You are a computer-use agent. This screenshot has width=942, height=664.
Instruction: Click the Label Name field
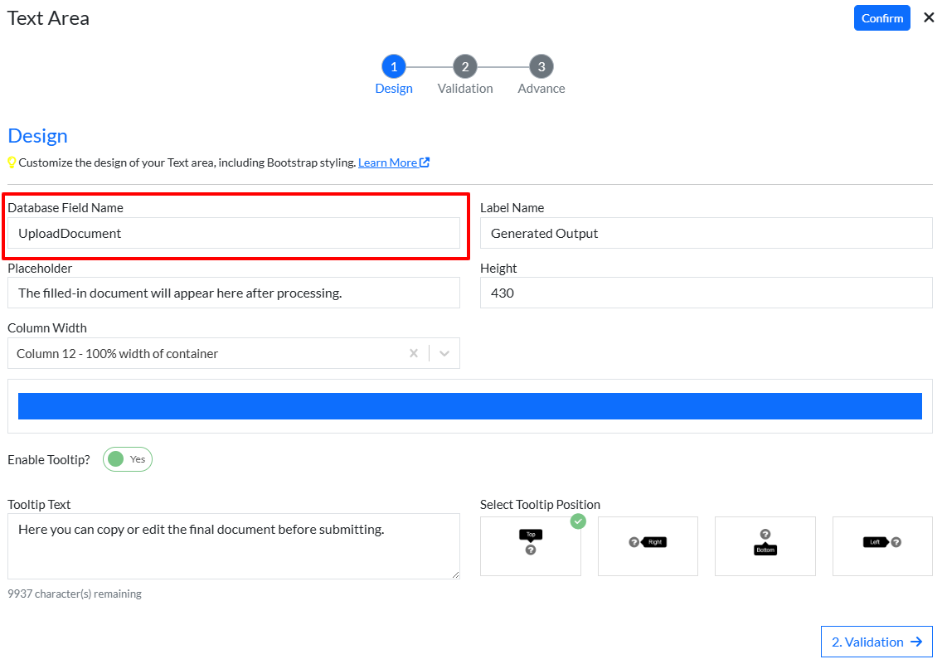(705, 234)
